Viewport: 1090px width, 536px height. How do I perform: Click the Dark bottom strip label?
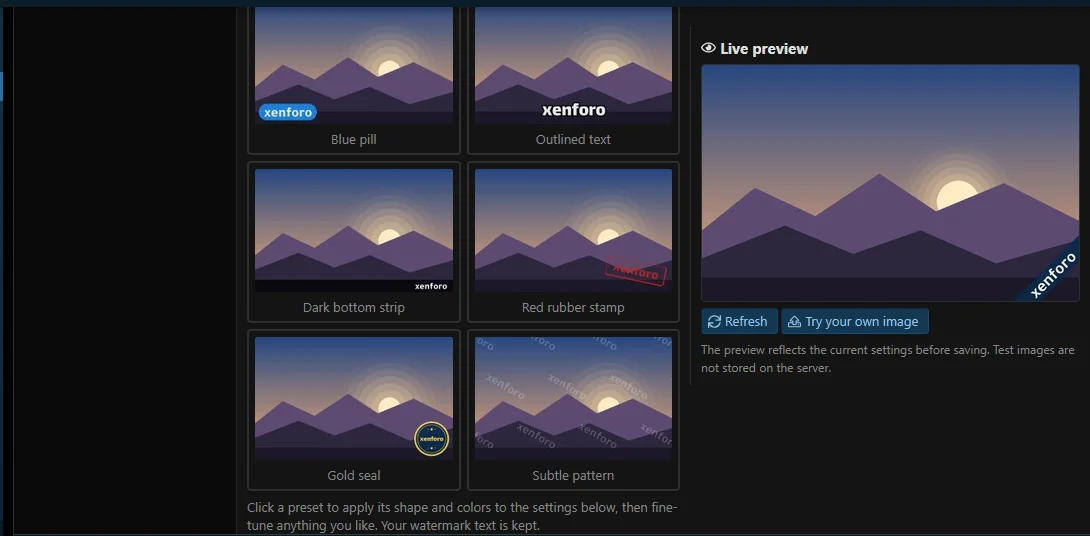pos(354,307)
